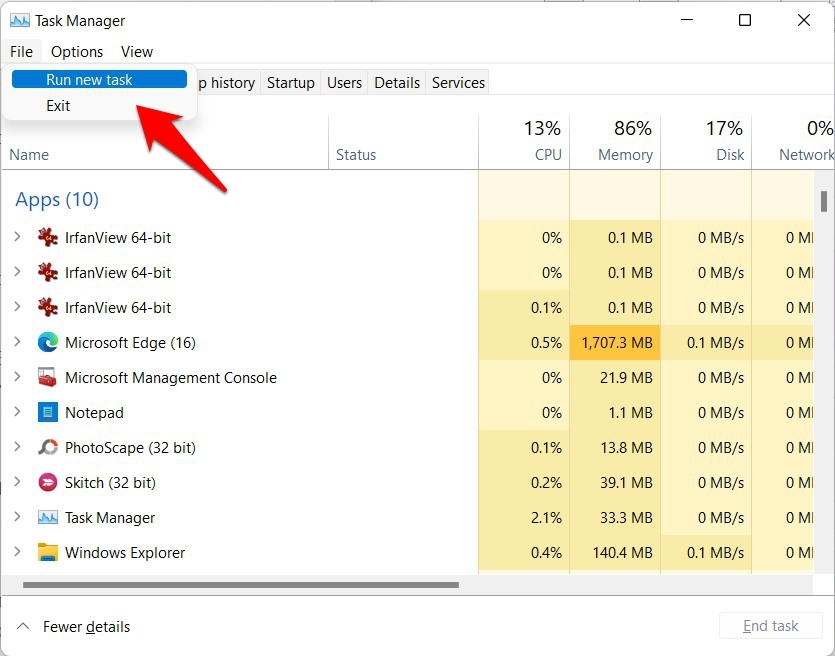
Task: Expand the Task Manager process entry
Action: tap(17, 517)
